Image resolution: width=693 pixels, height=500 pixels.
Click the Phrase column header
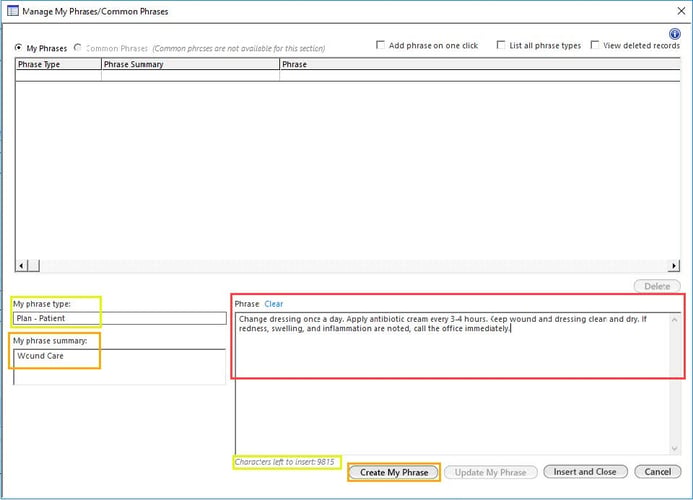pos(480,64)
